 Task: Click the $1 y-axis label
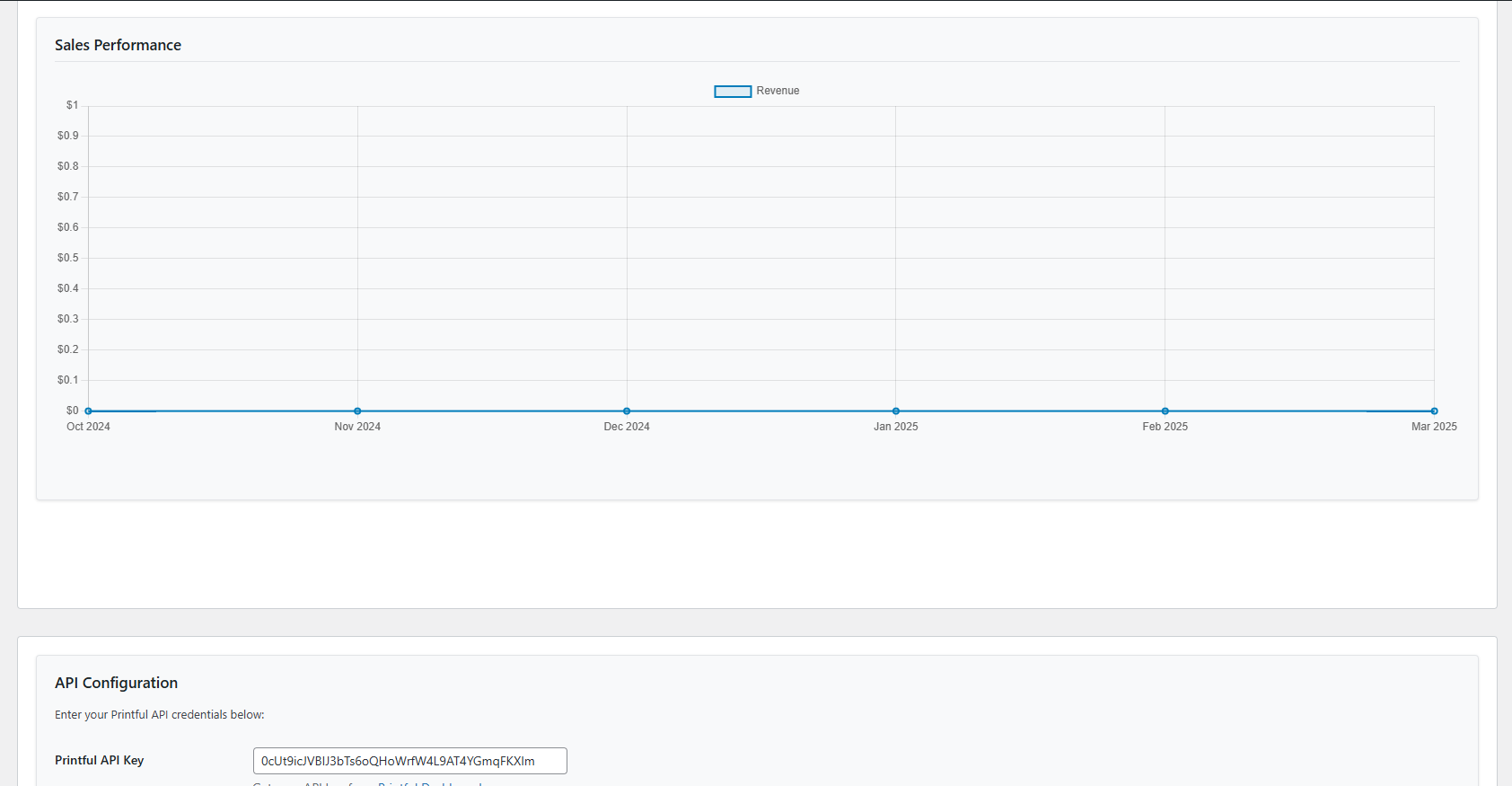(72, 105)
